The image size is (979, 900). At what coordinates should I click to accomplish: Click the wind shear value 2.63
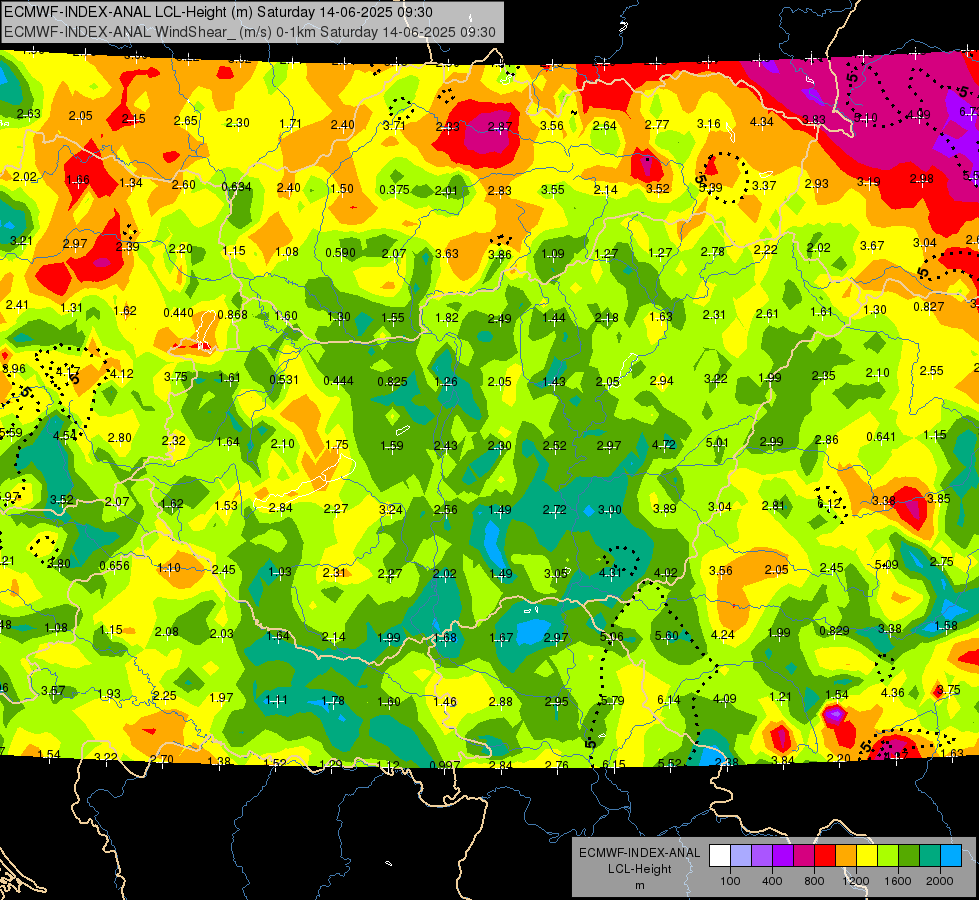29,113
